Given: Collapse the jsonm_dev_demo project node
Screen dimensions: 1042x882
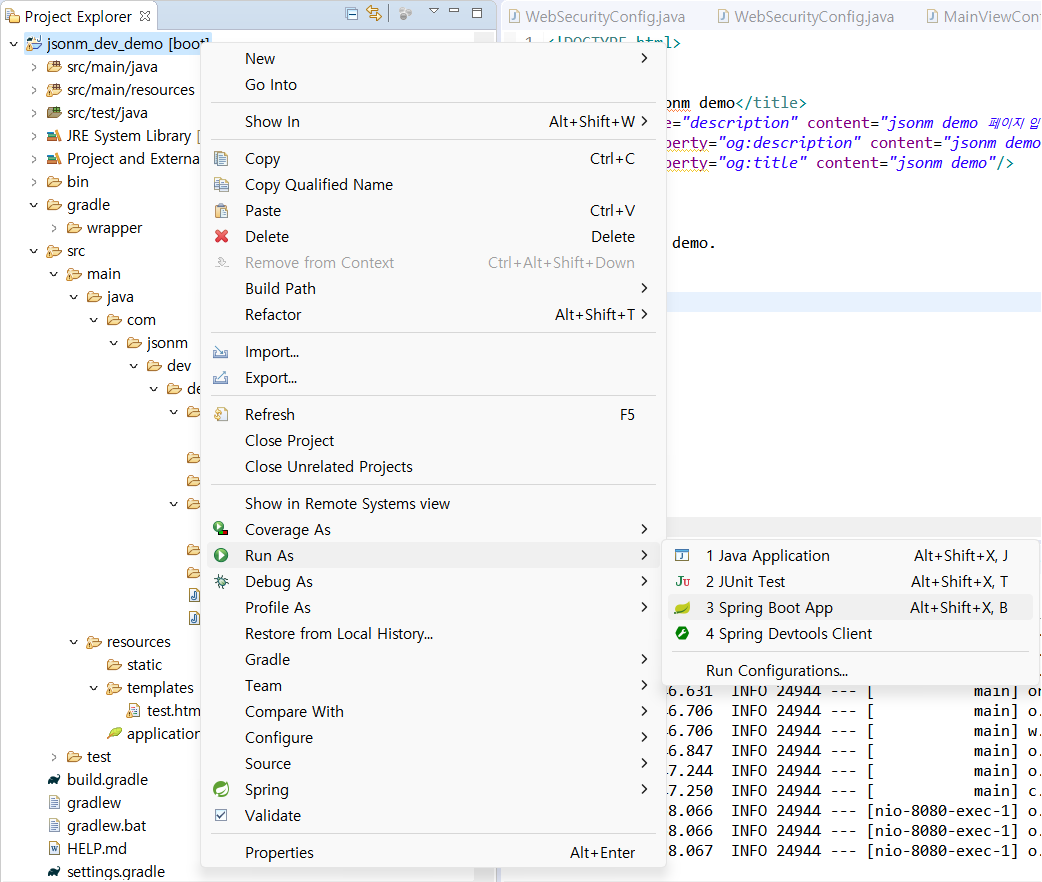Looking at the screenshot, I should [x=13, y=44].
